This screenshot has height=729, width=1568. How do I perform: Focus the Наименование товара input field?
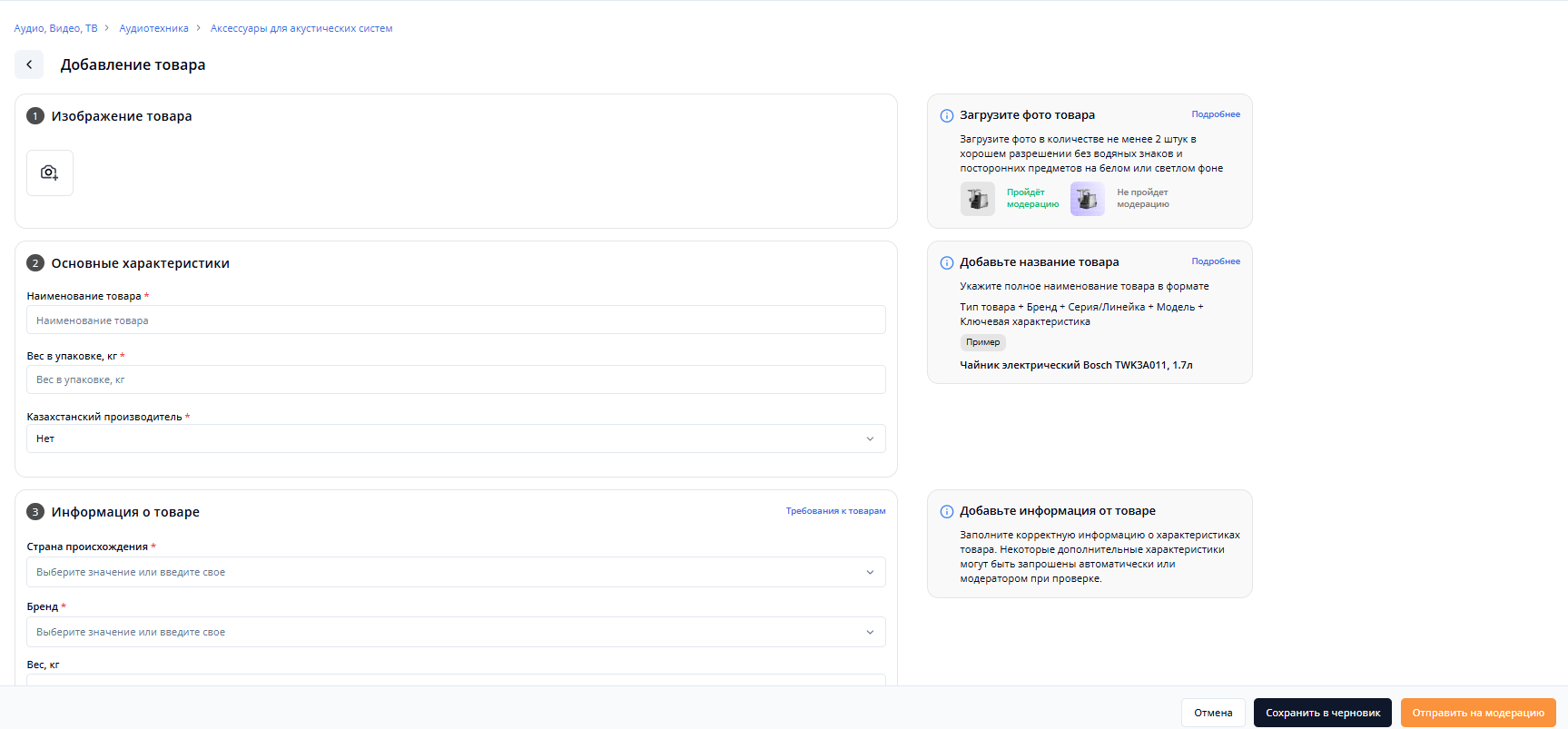(x=456, y=320)
